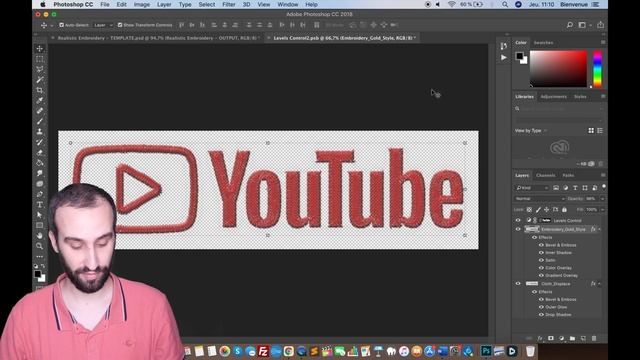Switch to the Swatches tab

[x=543, y=42]
